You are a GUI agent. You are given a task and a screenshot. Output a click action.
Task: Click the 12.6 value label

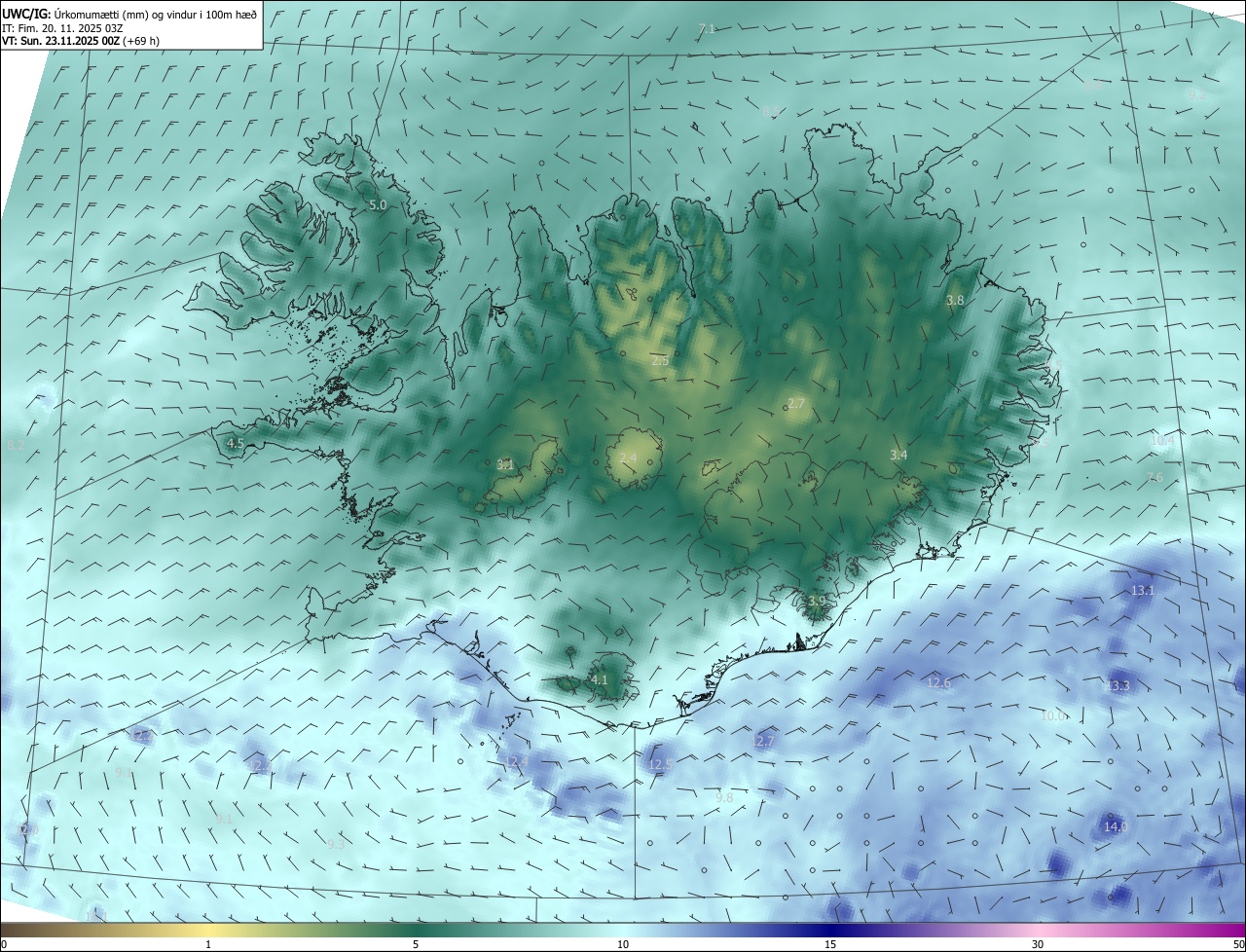click(938, 683)
